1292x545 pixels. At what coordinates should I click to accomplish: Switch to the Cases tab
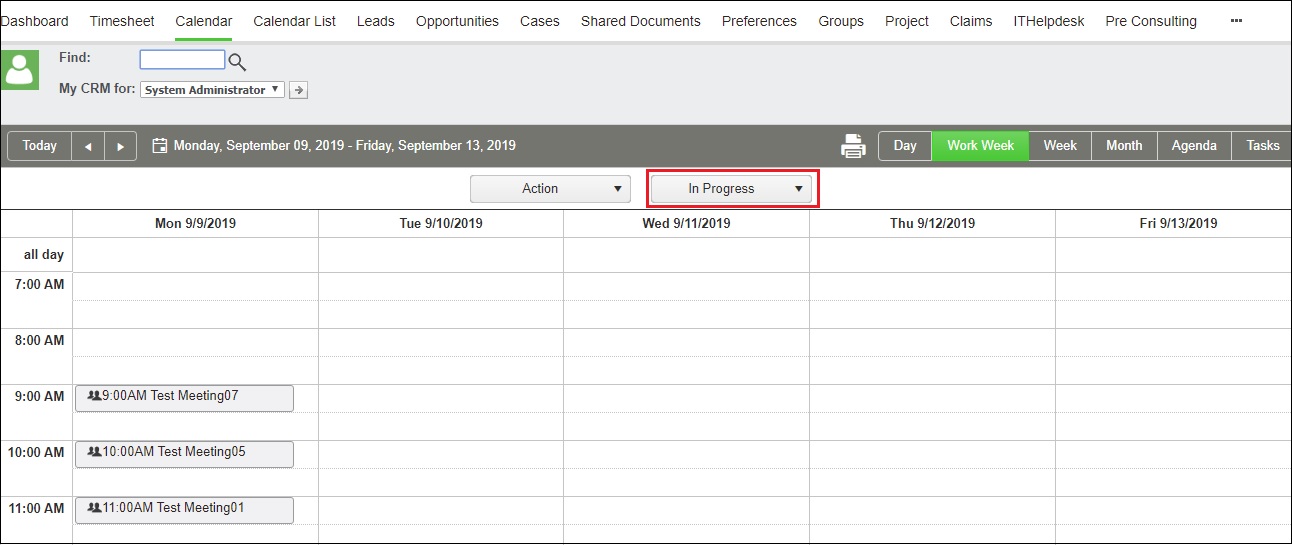click(540, 21)
